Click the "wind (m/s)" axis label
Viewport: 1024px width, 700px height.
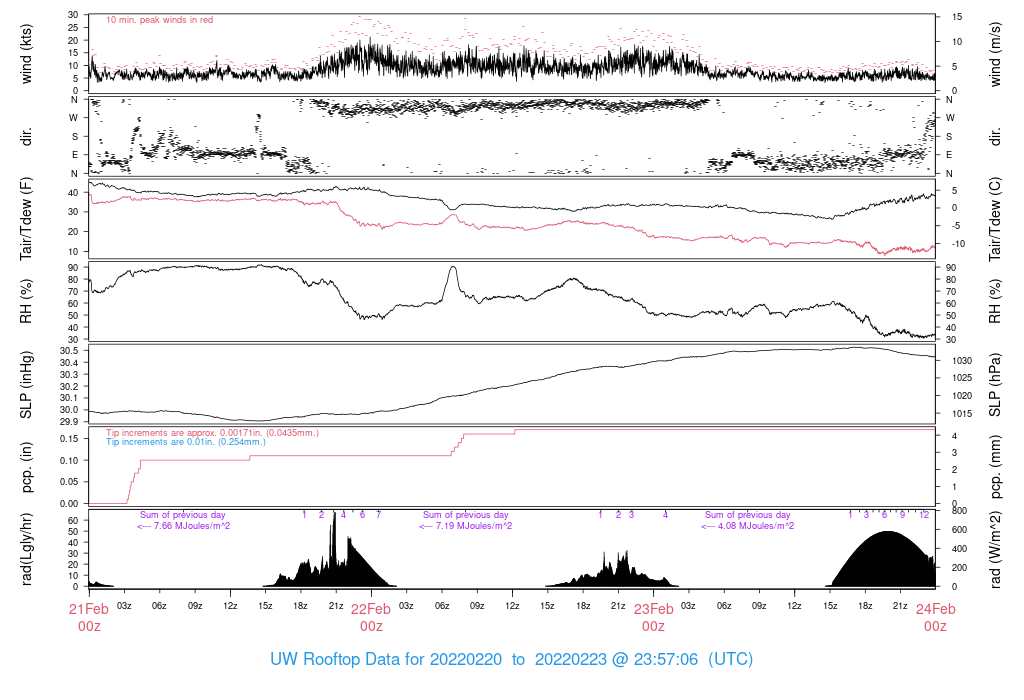tap(995, 54)
